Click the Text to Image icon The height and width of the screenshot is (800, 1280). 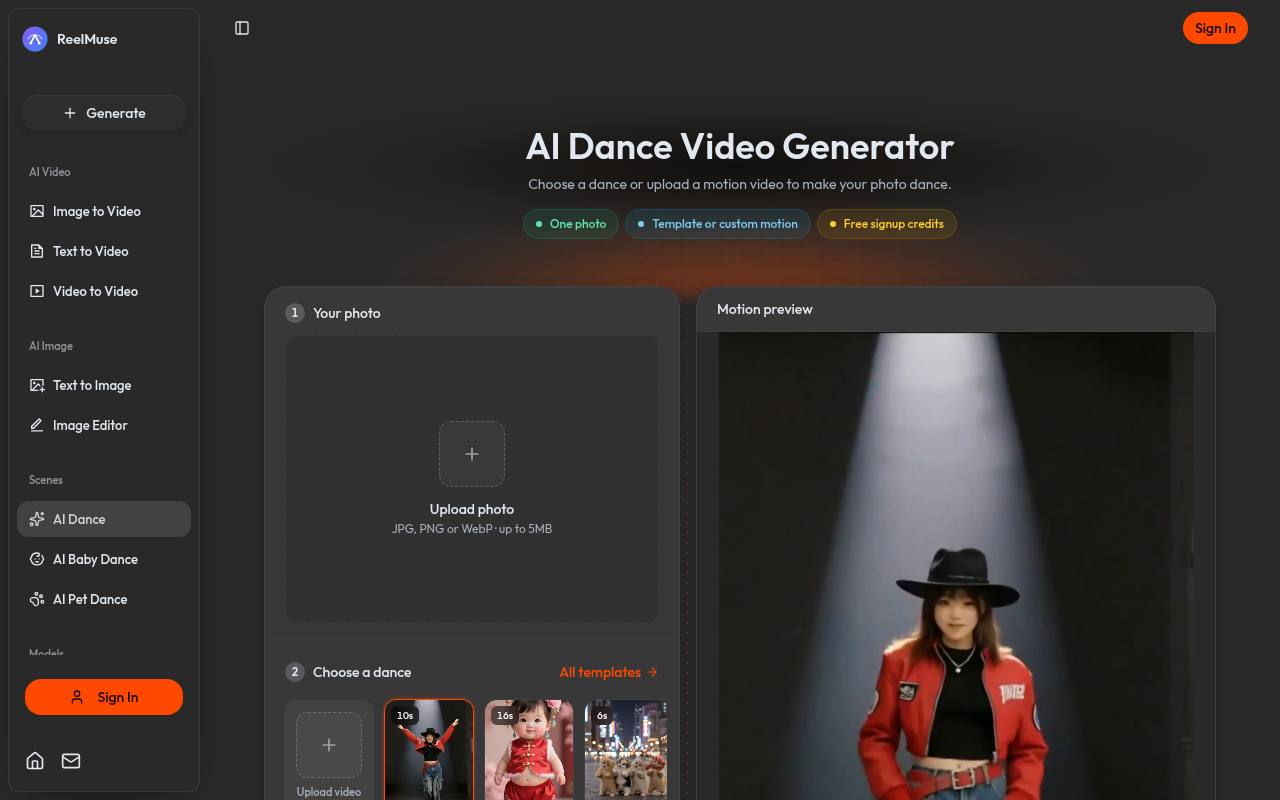pyautogui.click(x=37, y=385)
